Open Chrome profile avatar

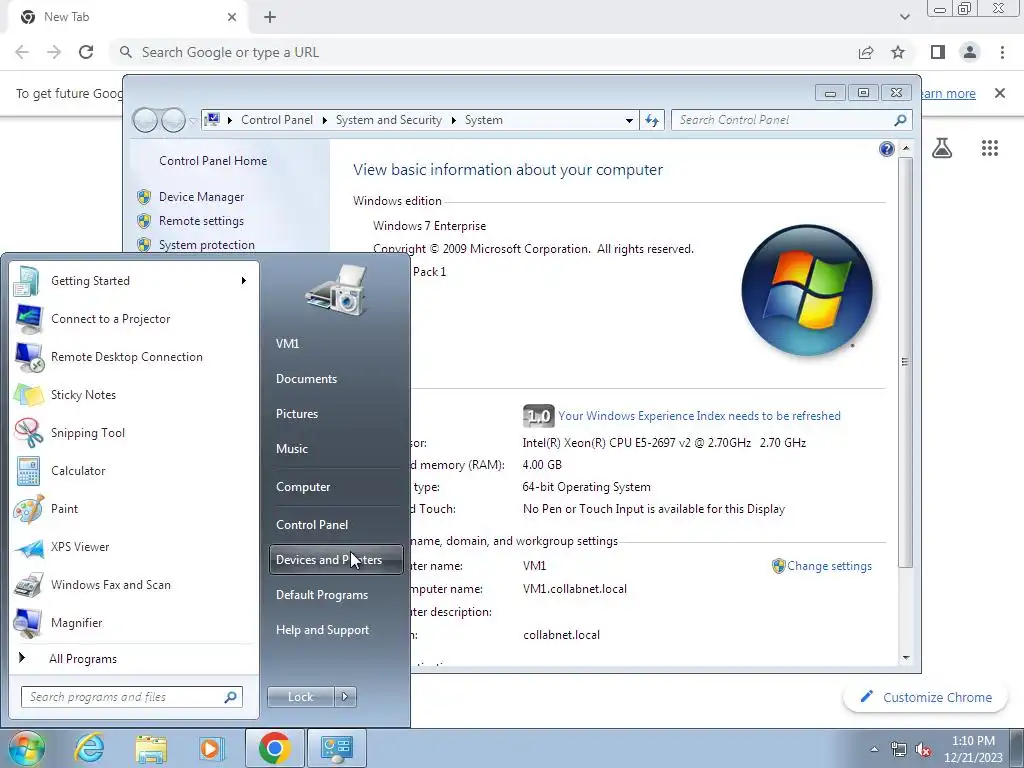970,52
